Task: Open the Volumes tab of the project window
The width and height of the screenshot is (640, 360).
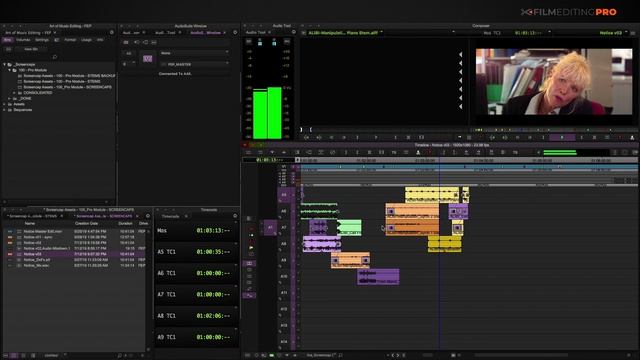Action: tap(23, 40)
